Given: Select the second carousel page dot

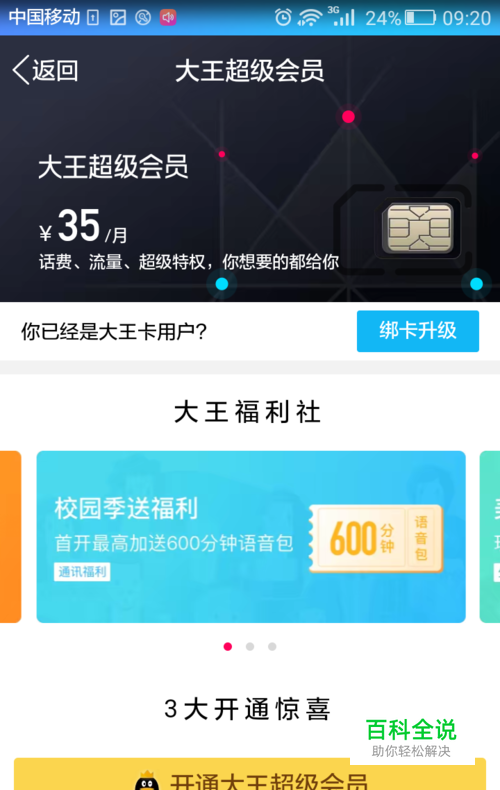Looking at the screenshot, I should click(x=250, y=646).
